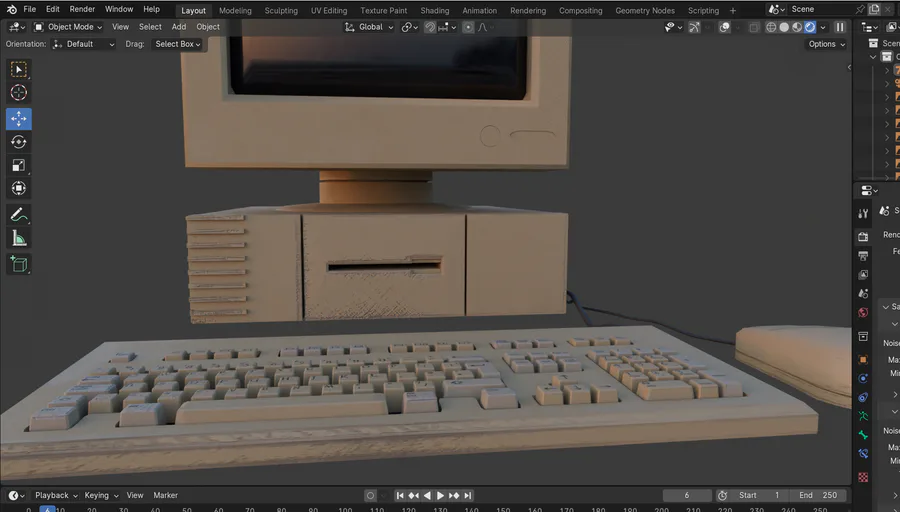Open the Default orientation dropdown

coord(83,44)
